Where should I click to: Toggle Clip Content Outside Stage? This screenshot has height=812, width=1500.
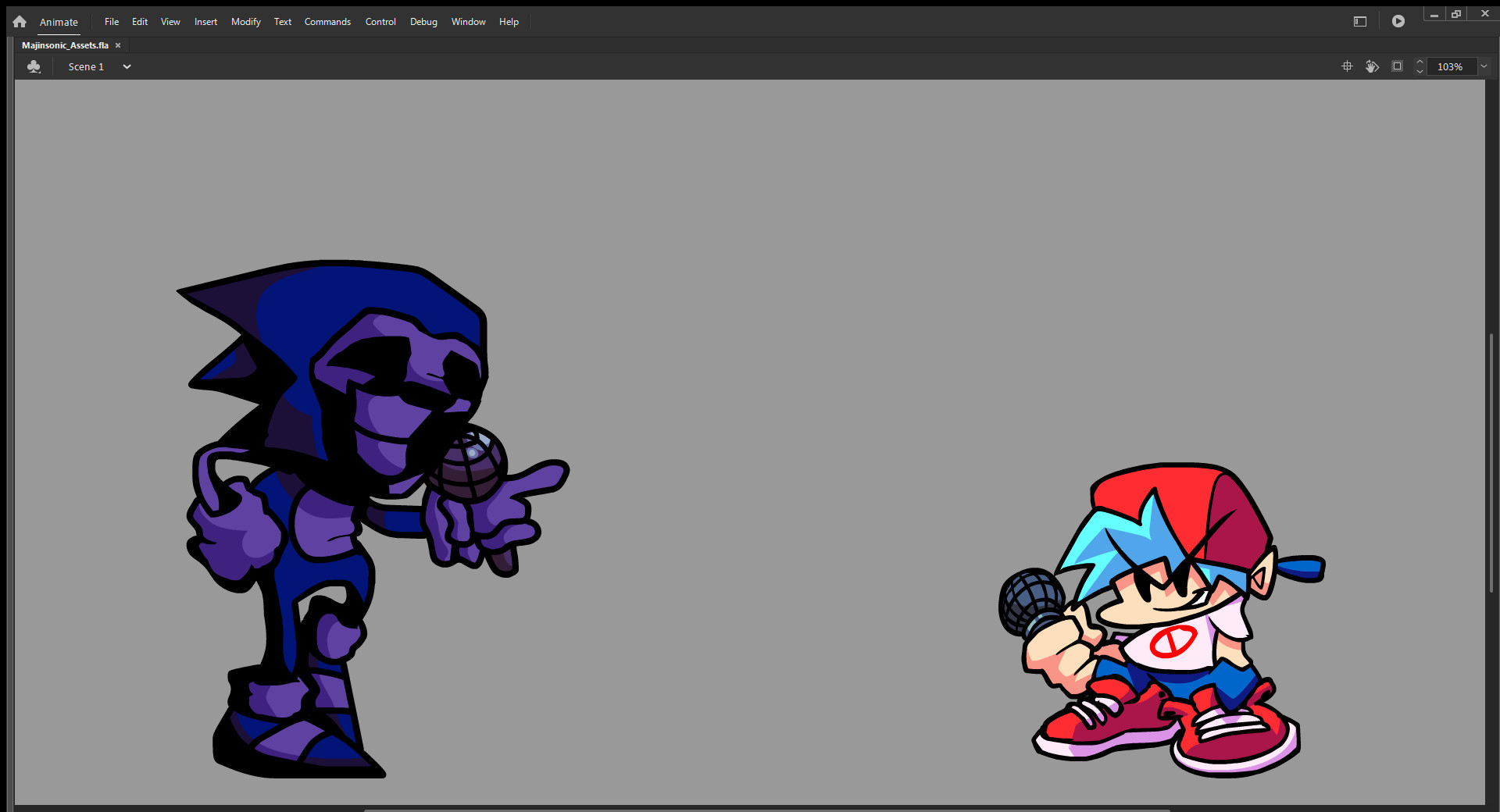pyautogui.click(x=1397, y=66)
